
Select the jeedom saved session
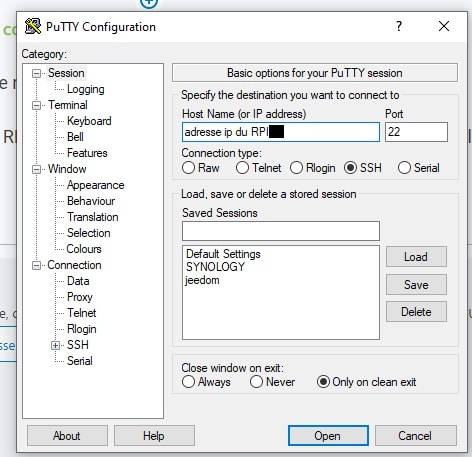click(x=202, y=280)
